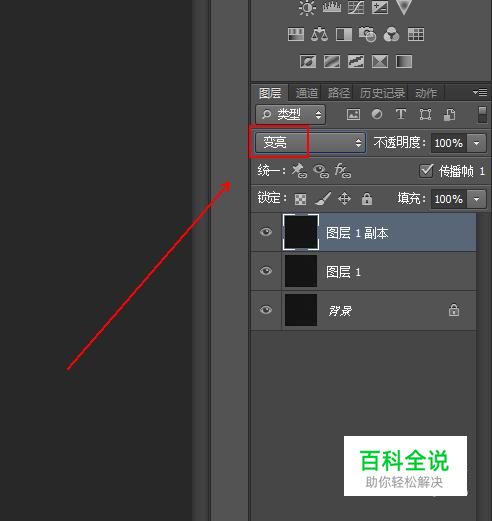Filter layers by smart objects icon

pyautogui.click(x=449, y=115)
